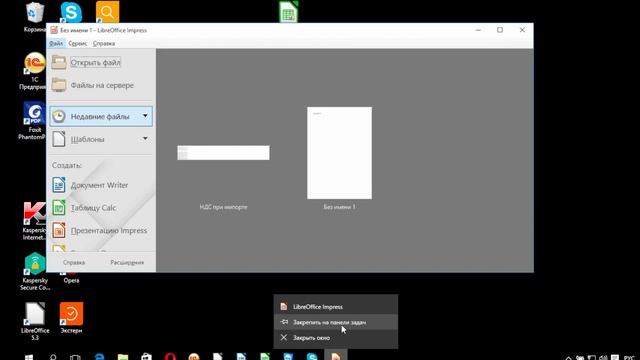Open the Файл menu
The image size is (640, 360).
tap(56, 43)
